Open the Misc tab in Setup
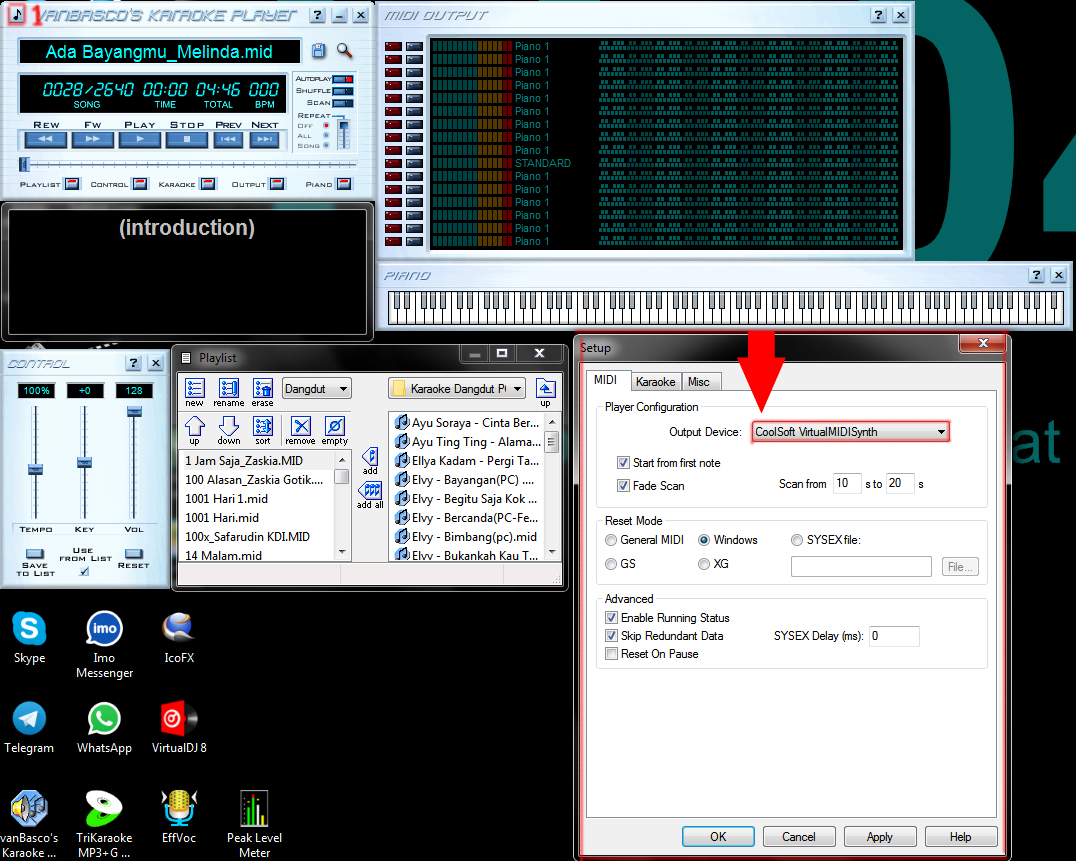 click(701, 381)
